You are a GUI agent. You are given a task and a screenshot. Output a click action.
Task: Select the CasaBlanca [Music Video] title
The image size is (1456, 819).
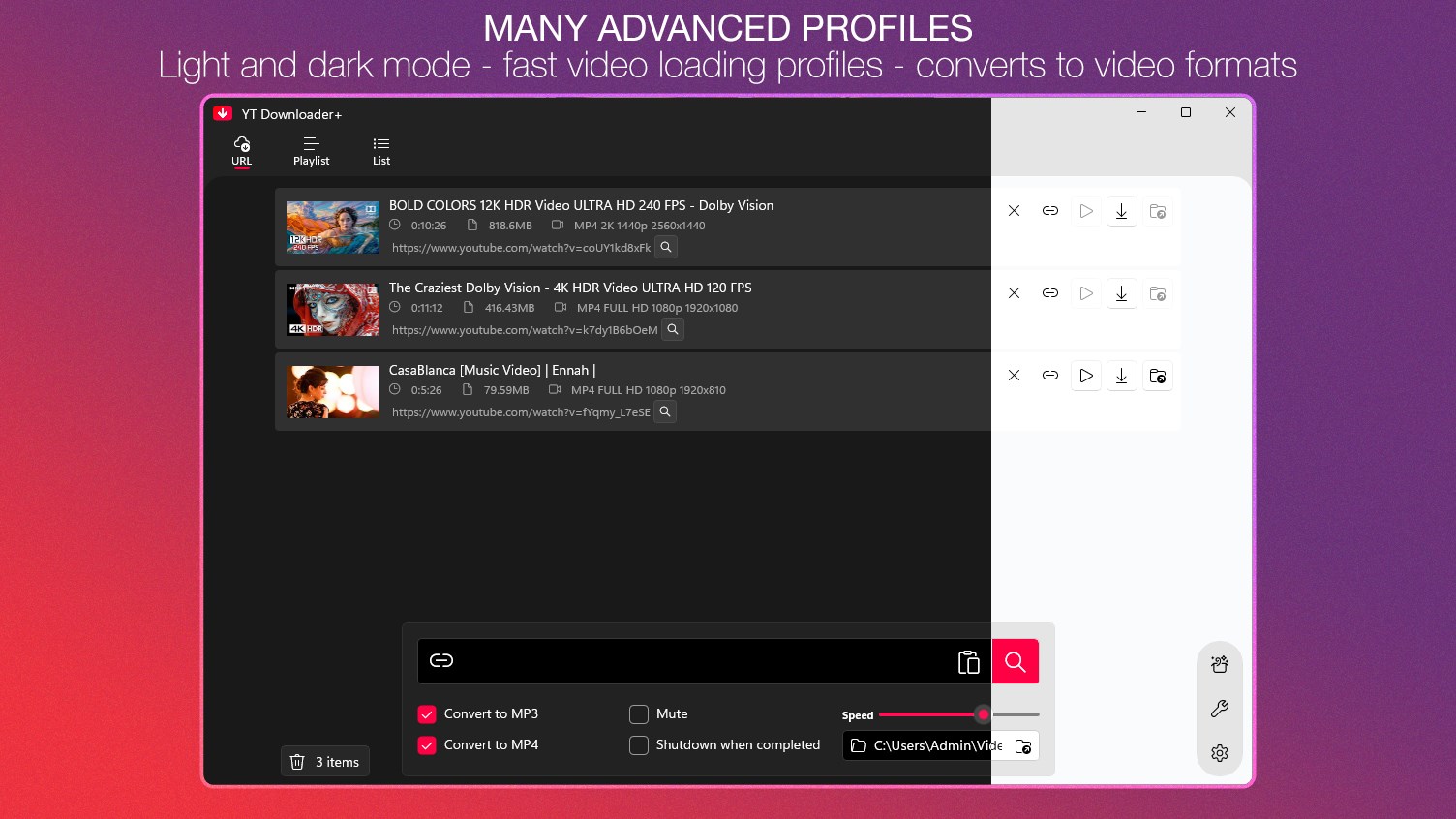492,370
